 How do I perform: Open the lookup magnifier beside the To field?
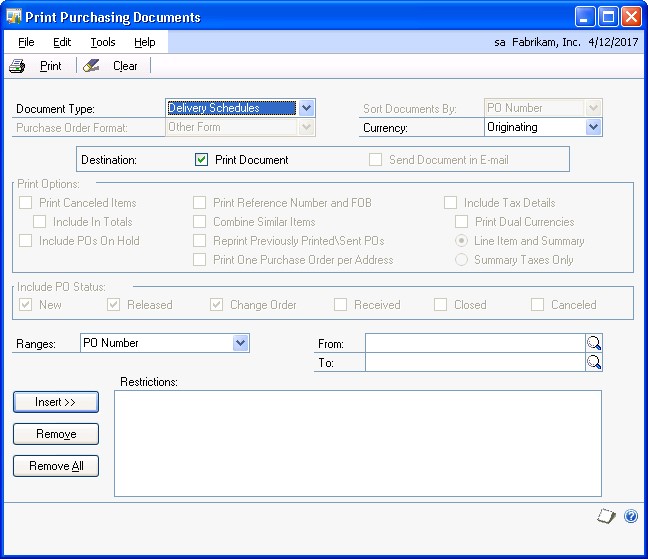[x=594, y=362]
